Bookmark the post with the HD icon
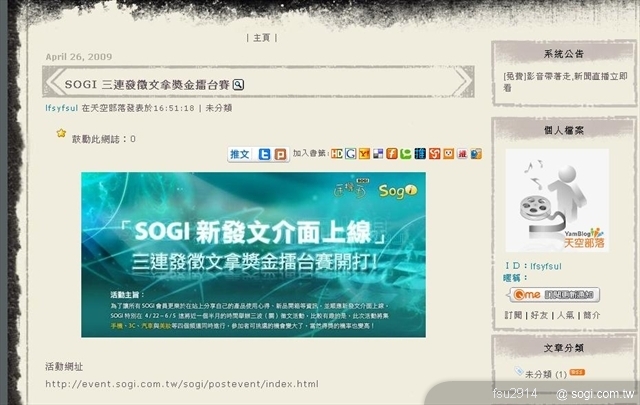Viewport: 640px width, 405px height. (x=337, y=154)
